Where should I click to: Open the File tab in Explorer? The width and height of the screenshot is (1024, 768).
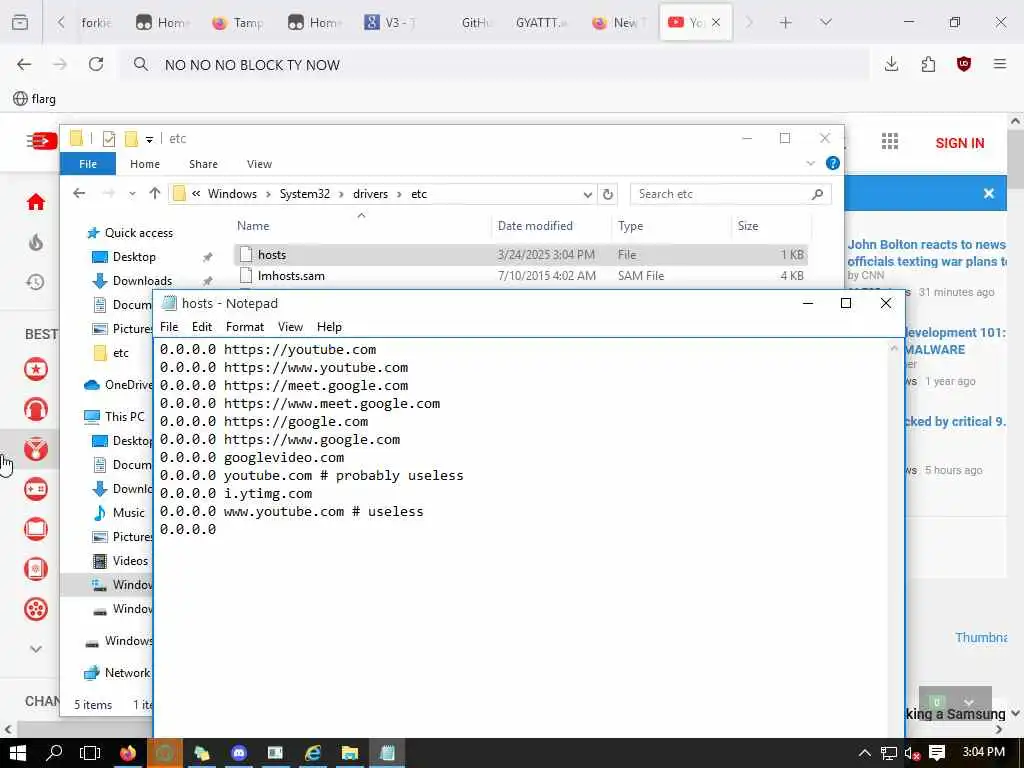88,164
